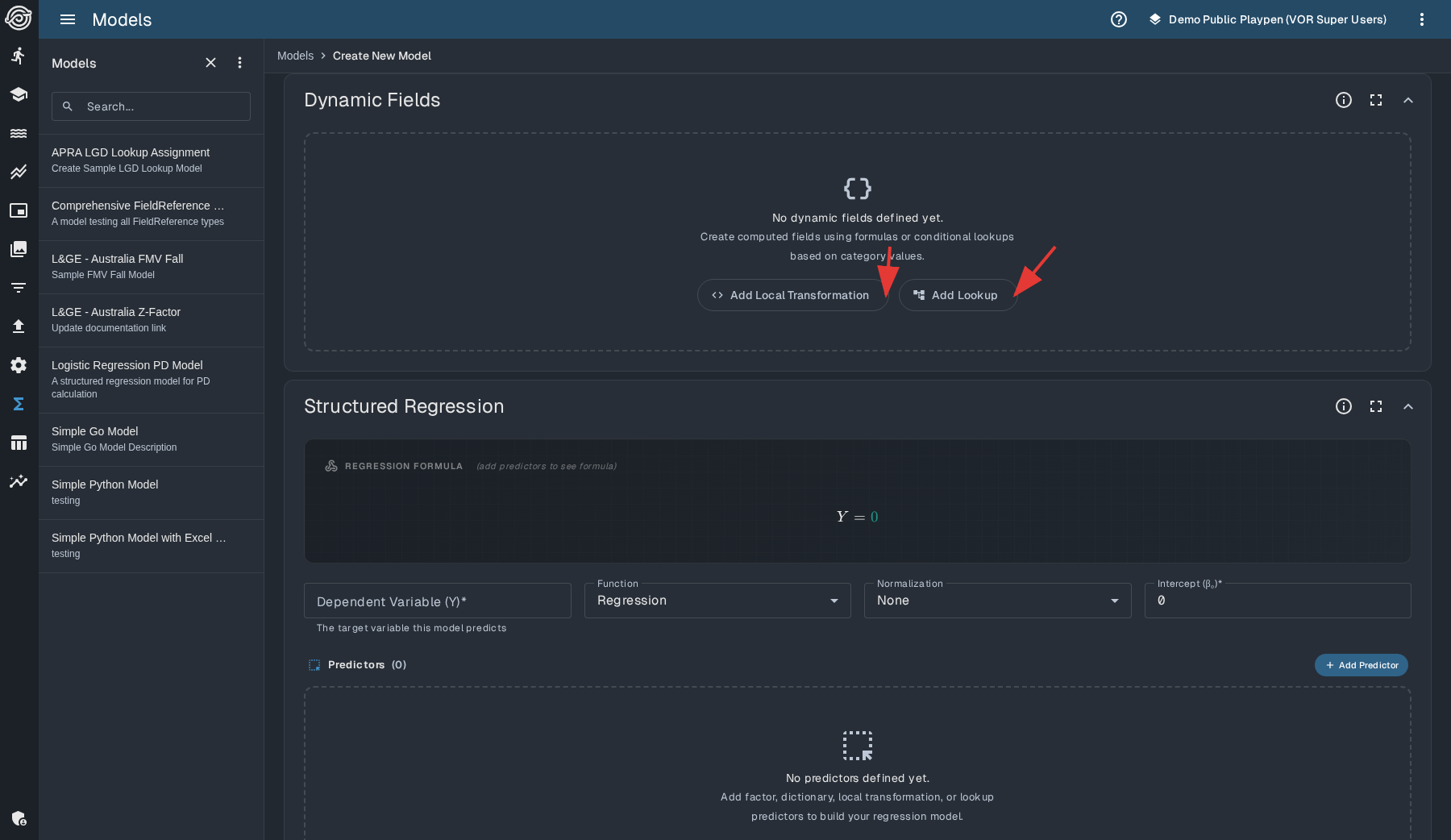Open Models panel three-dot options menu

[239, 63]
